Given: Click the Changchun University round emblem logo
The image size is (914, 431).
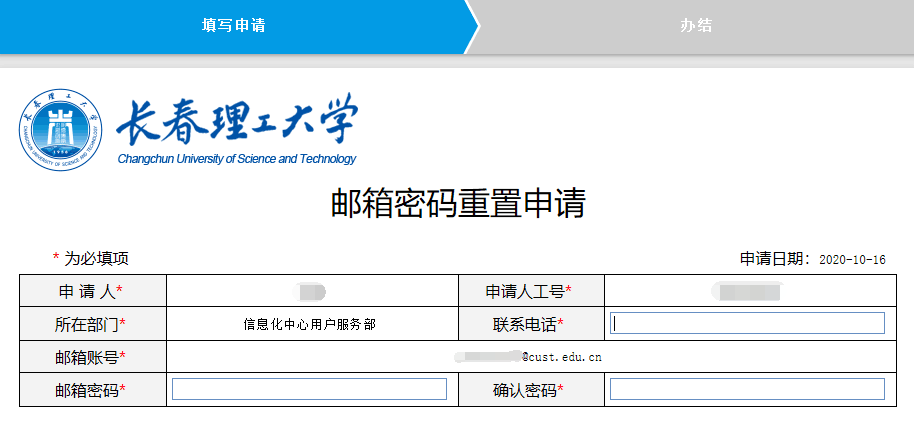Looking at the screenshot, I should [60, 129].
